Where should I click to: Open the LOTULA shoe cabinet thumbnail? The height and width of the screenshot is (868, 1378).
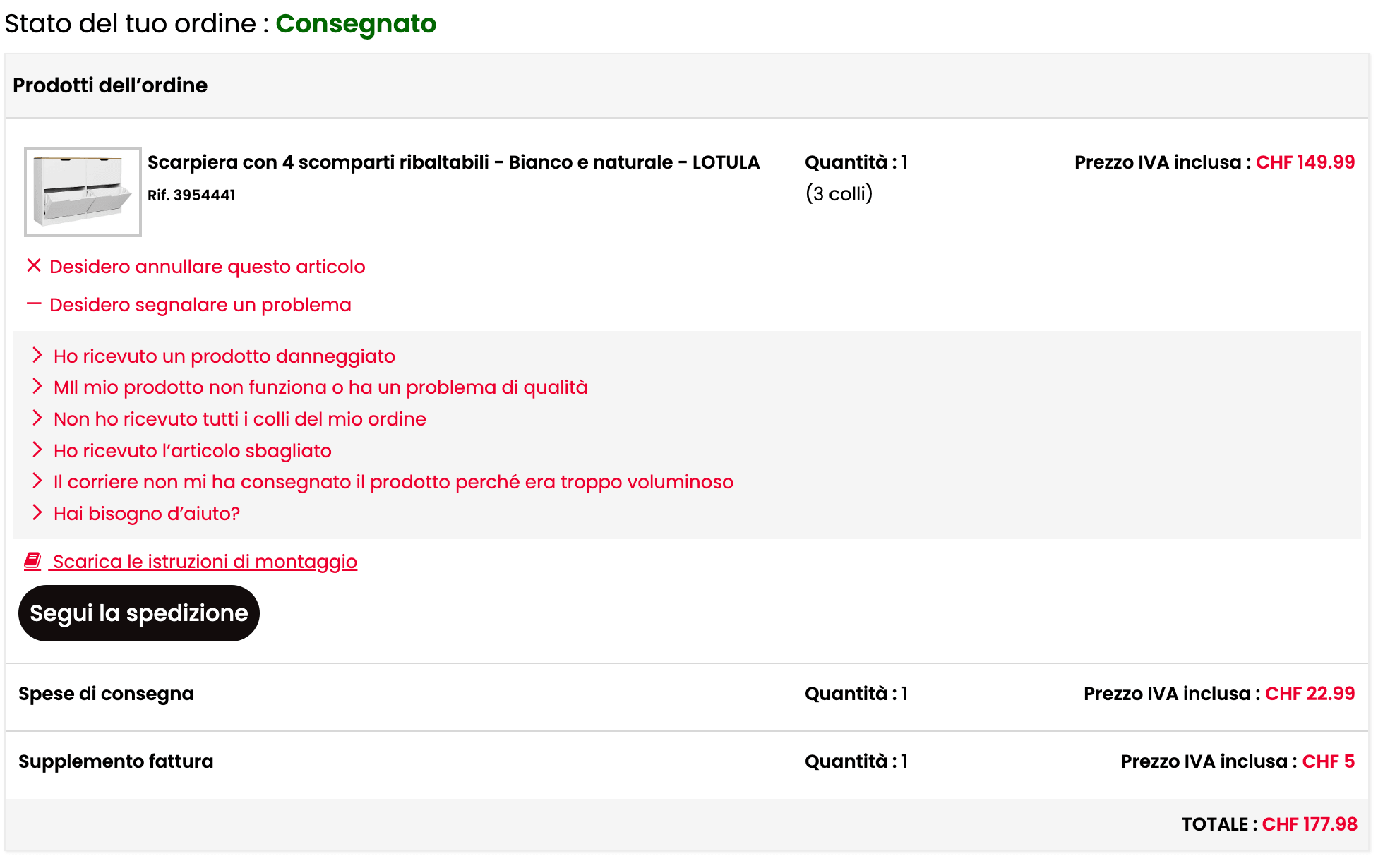pos(83,192)
